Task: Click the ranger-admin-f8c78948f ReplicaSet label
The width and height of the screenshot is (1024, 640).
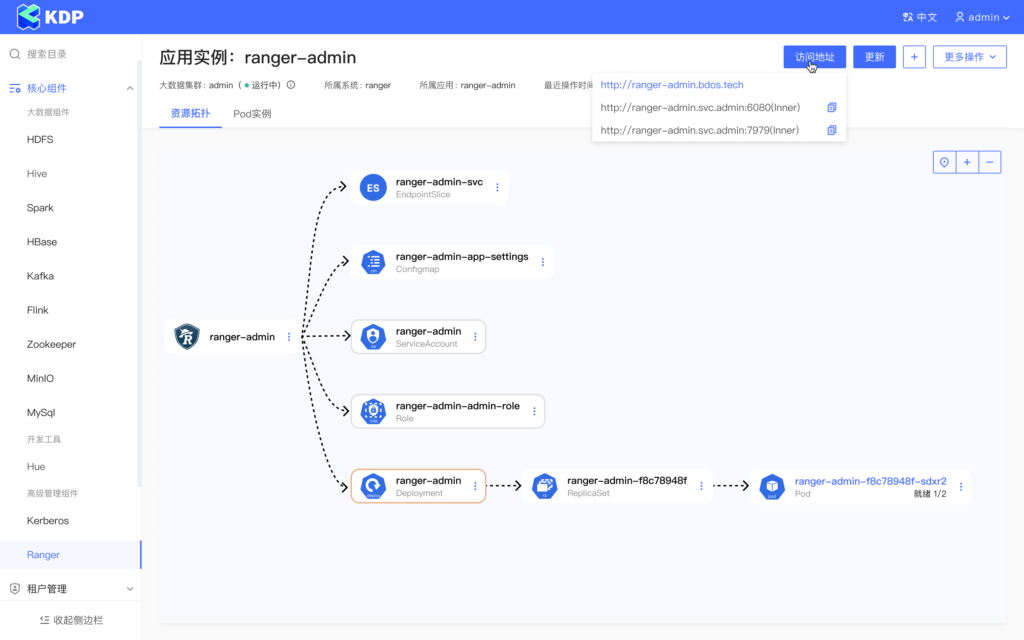Action: 627,481
